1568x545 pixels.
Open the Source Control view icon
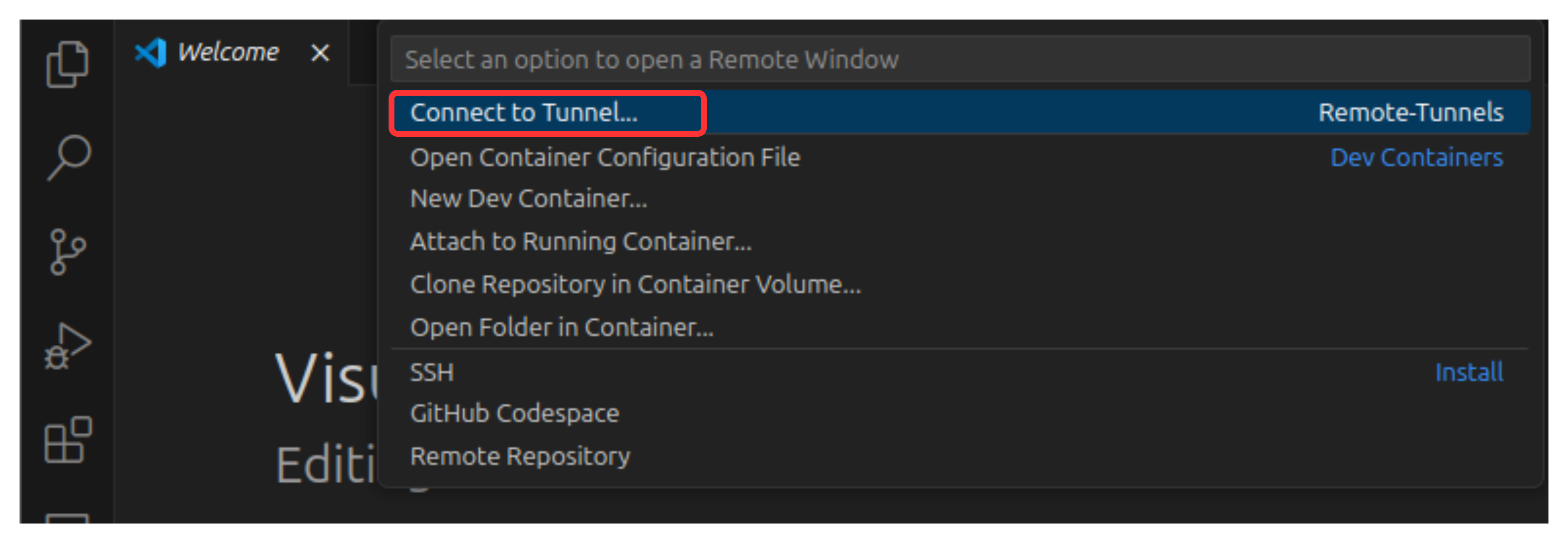tap(67, 252)
